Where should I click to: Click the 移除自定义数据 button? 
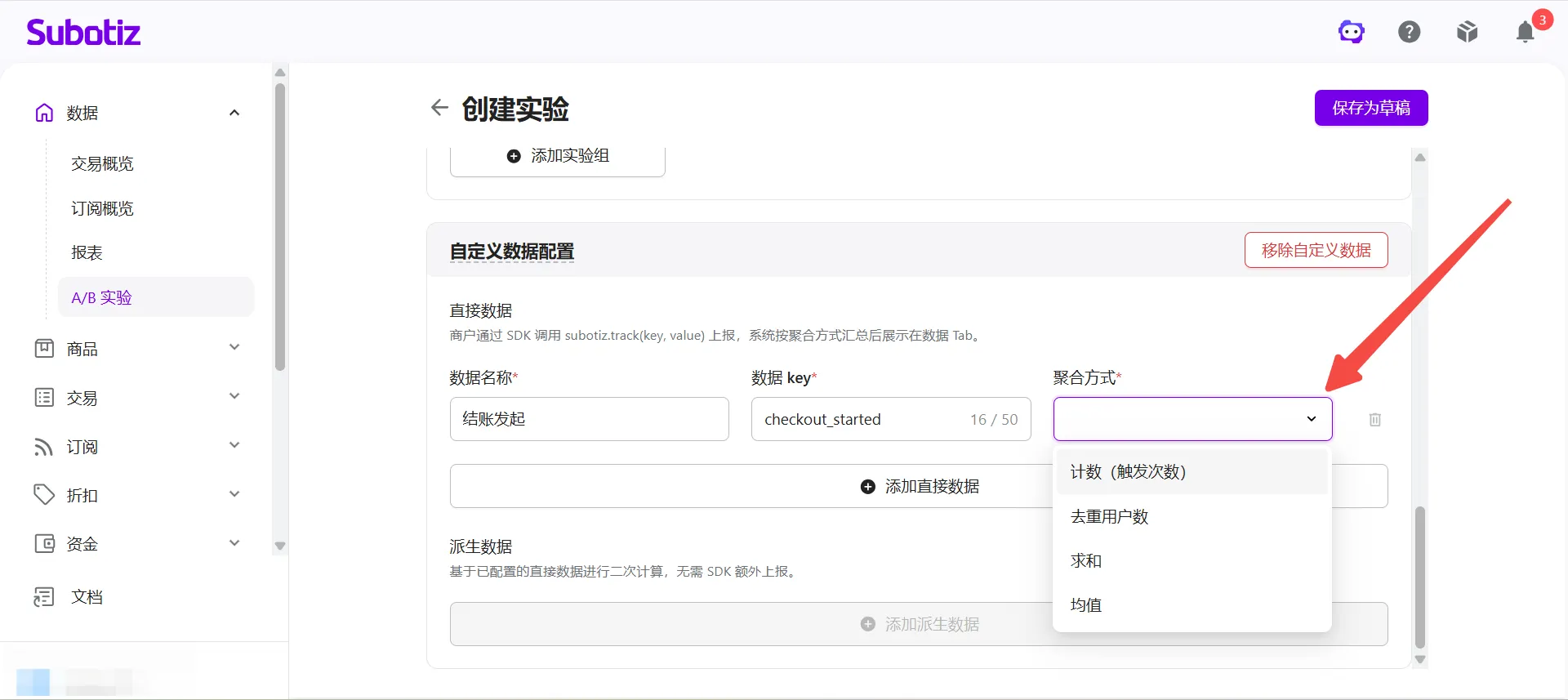(x=1316, y=250)
